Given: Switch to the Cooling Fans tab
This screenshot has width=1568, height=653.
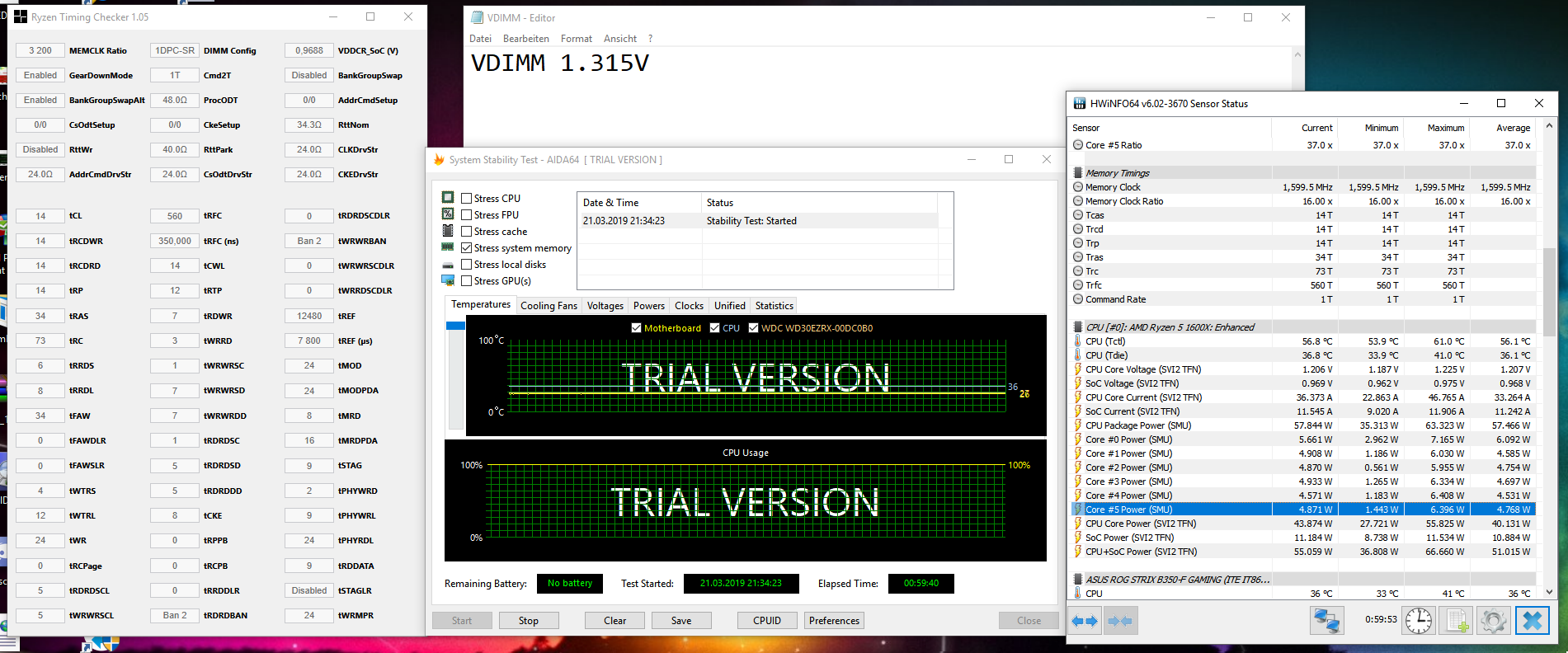Looking at the screenshot, I should [549, 306].
